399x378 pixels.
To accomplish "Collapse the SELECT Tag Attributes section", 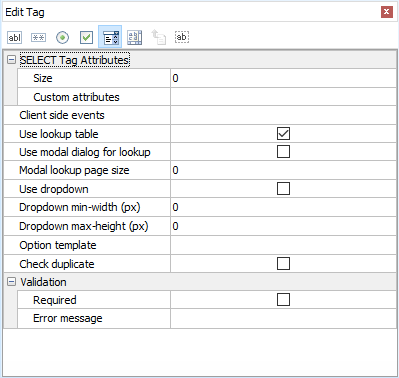I will (11, 60).
